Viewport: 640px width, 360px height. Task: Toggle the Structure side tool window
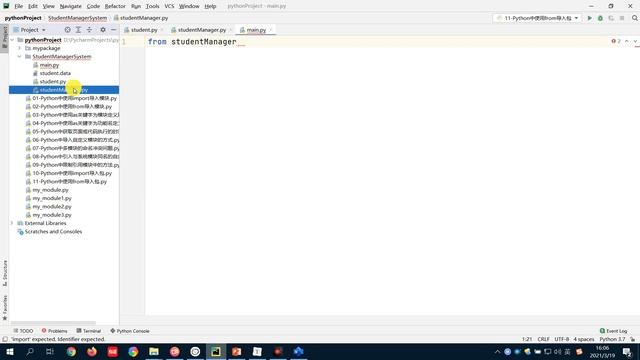(4, 273)
